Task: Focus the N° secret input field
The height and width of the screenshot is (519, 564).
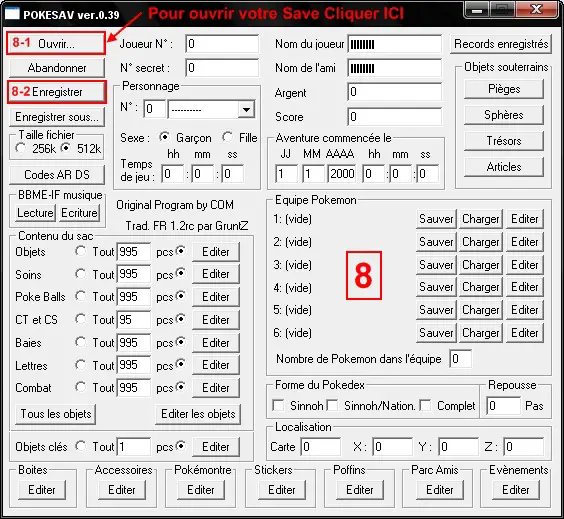Action: coord(222,68)
